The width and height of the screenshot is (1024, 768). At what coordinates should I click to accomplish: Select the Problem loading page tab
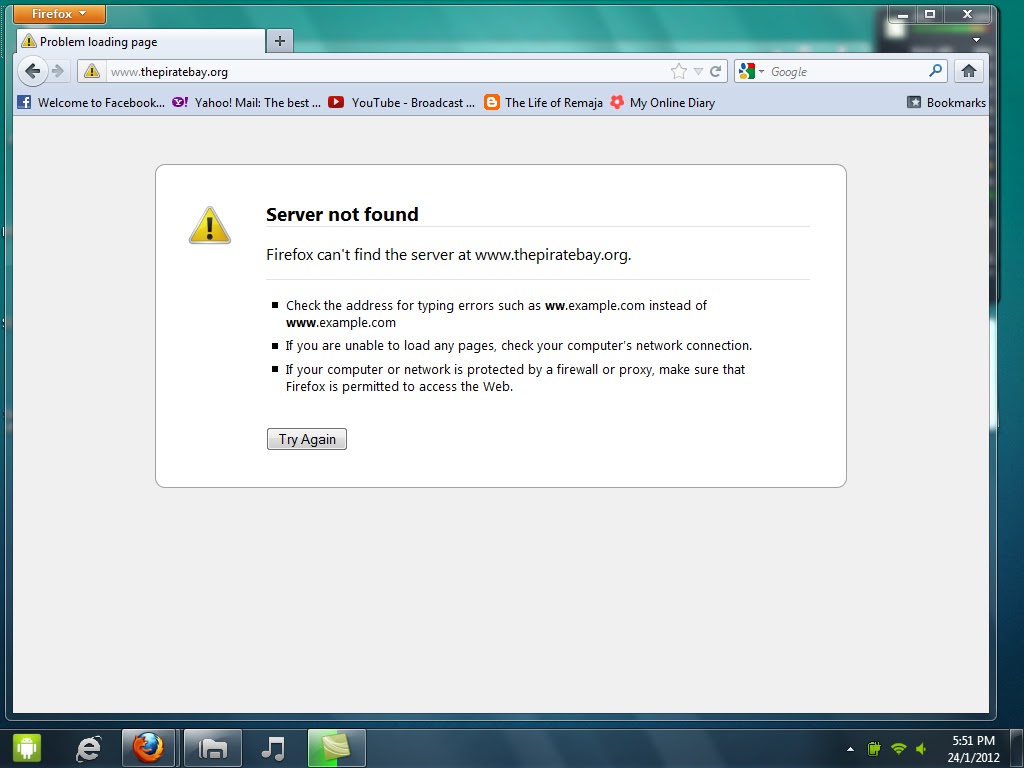(x=140, y=42)
